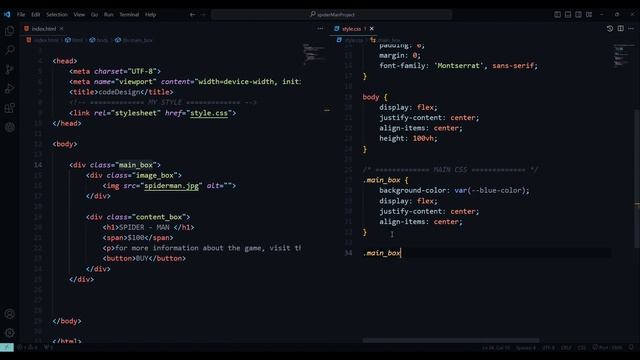Click the index.html minimap
This screenshot has width=640, height=360.
[314, 54]
